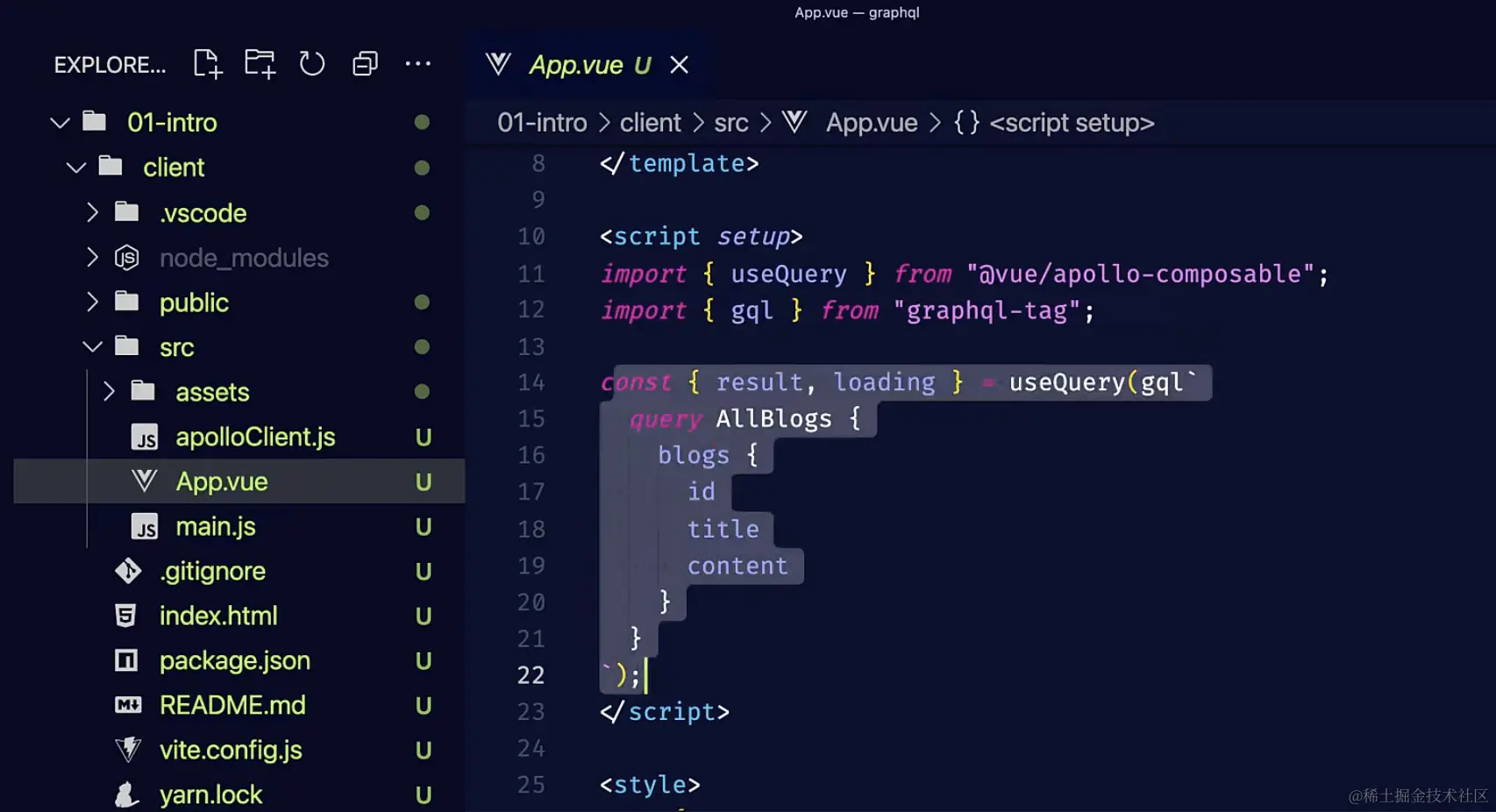Select the App.vue editor tab

pyautogui.click(x=589, y=65)
